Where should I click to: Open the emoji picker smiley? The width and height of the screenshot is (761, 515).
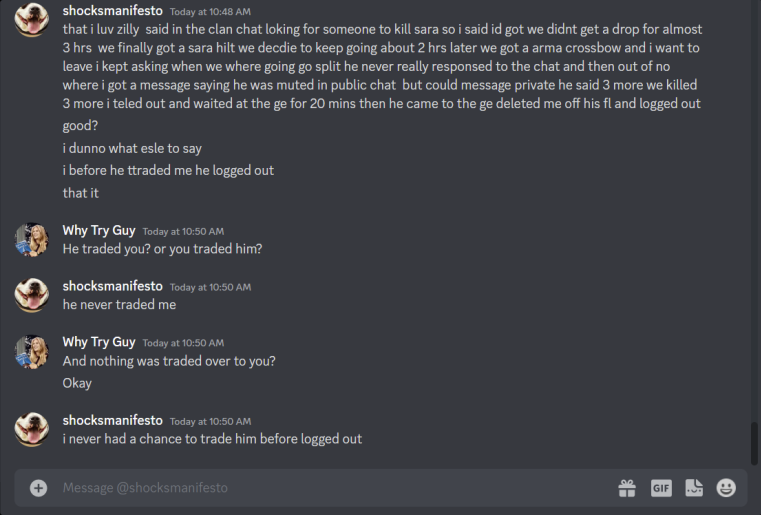726,488
